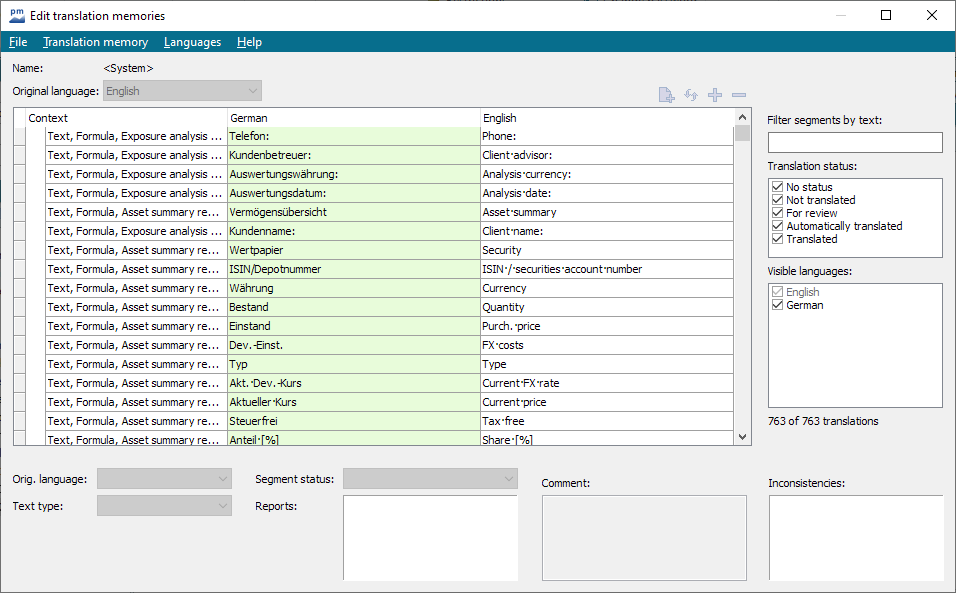Open the Text type dropdown

click(164, 506)
